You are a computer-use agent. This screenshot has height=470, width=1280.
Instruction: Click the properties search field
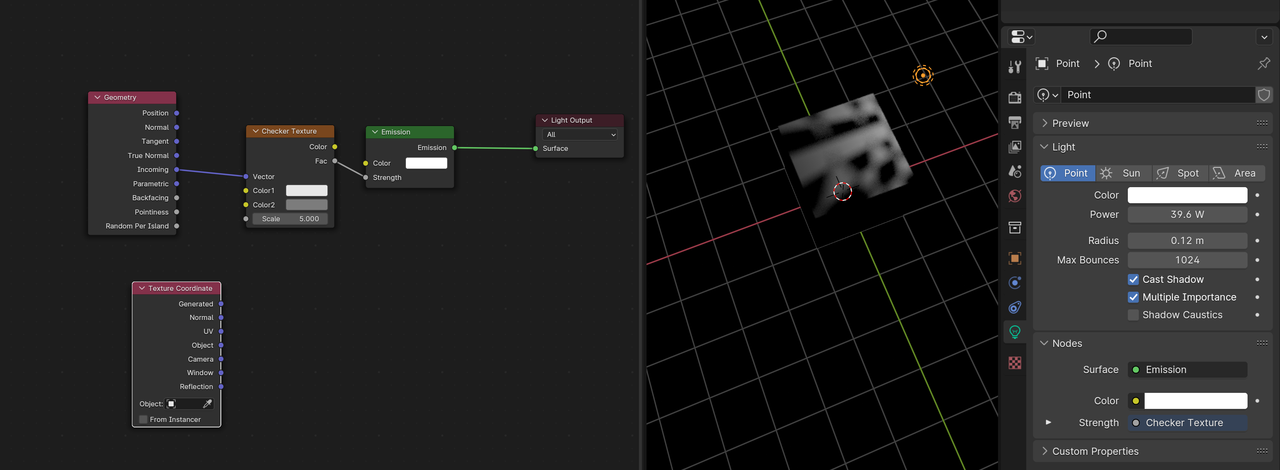coord(1140,36)
